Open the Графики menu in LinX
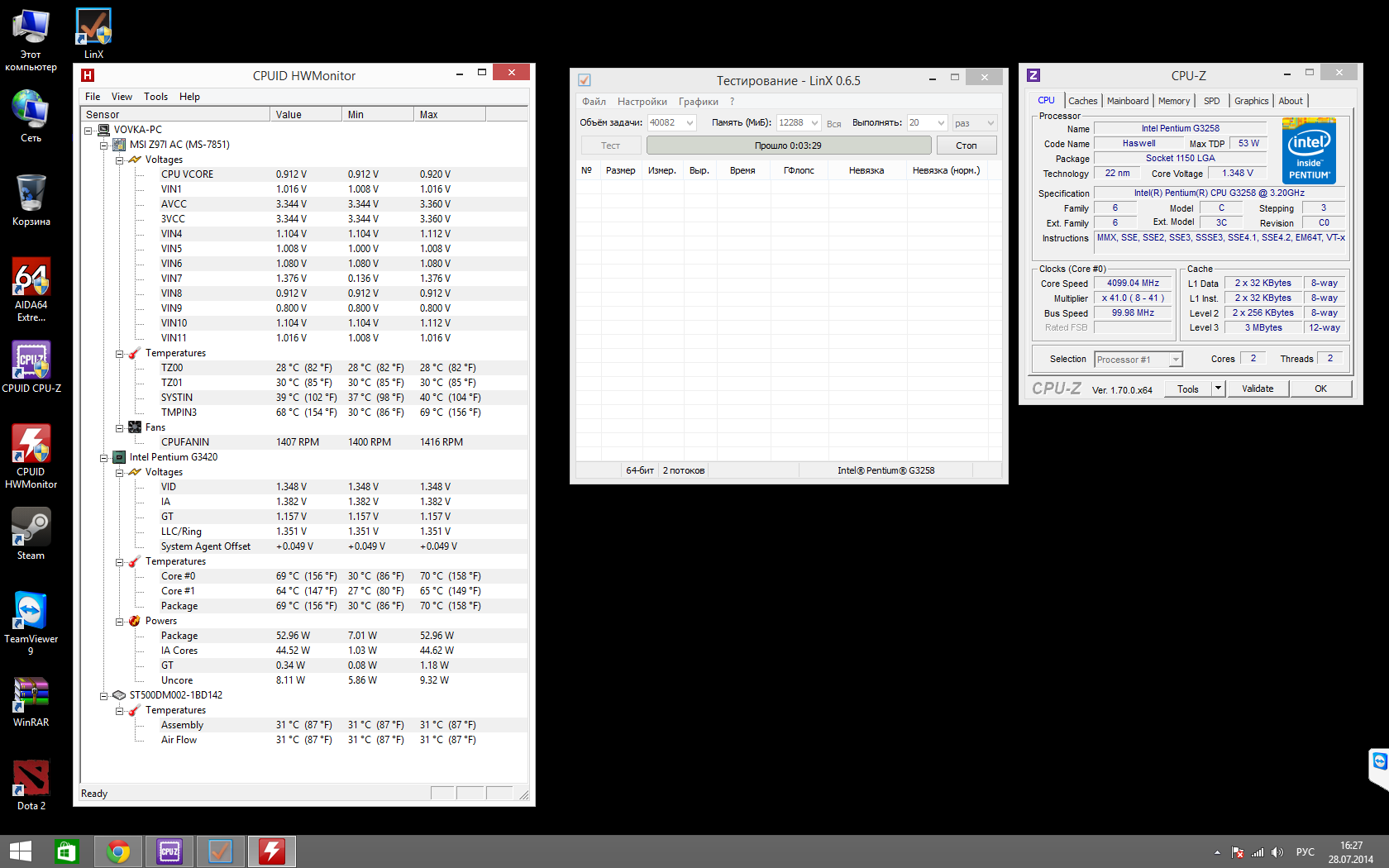Viewport: 1389px width, 868px height. pos(699,102)
